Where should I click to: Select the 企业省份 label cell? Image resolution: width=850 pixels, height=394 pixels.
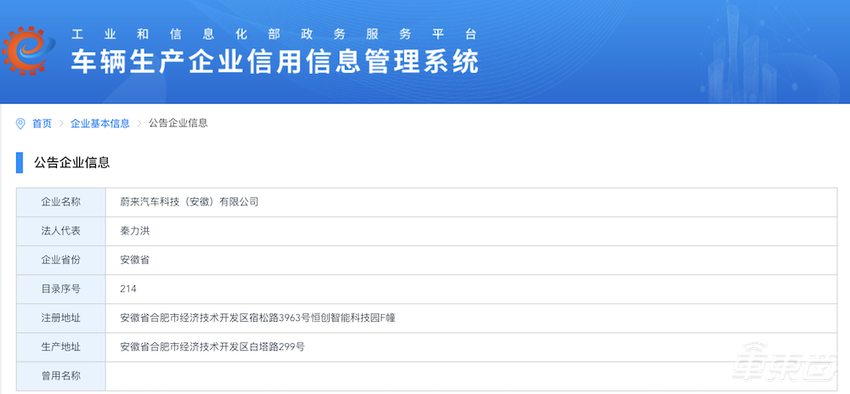(x=61, y=260)
